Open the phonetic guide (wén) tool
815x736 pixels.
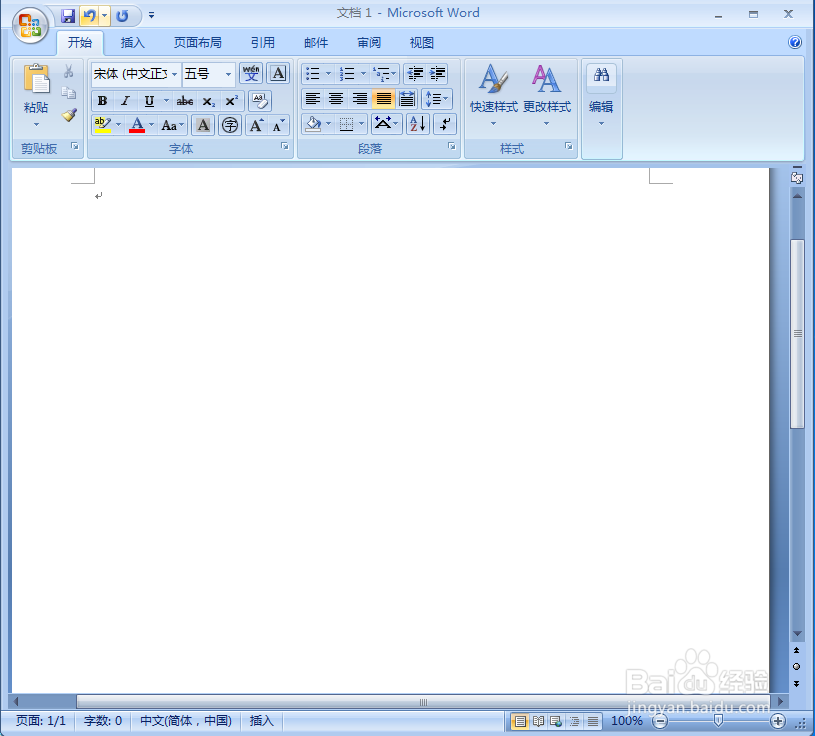tap(251, 73)
